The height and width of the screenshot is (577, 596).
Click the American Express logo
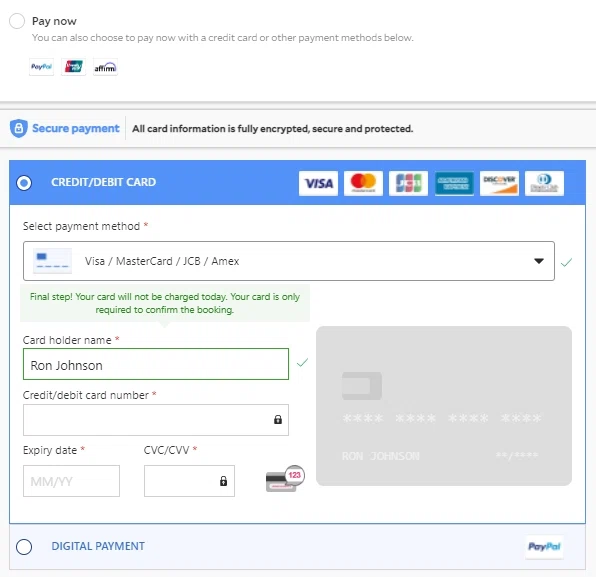454,183
